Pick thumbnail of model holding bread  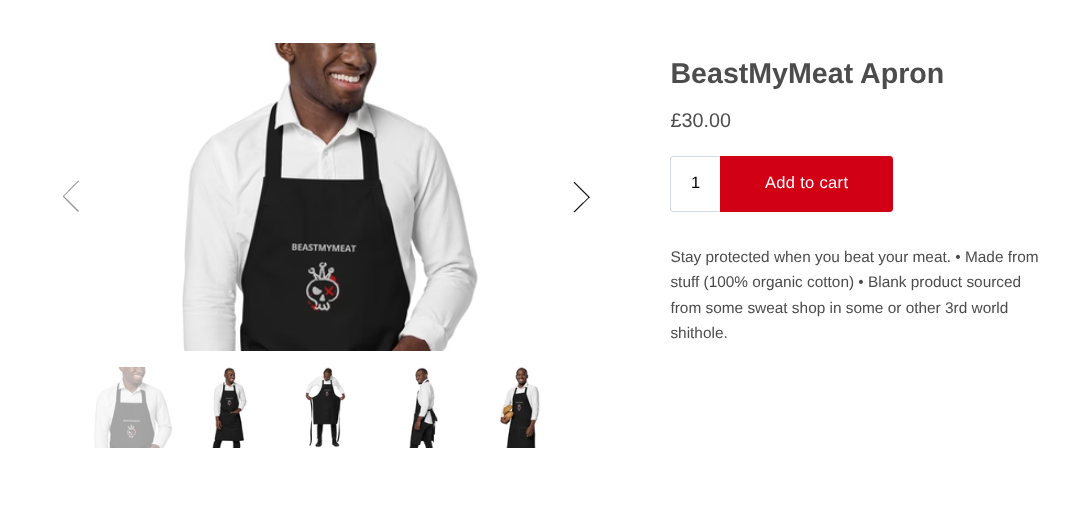point(520,407)
